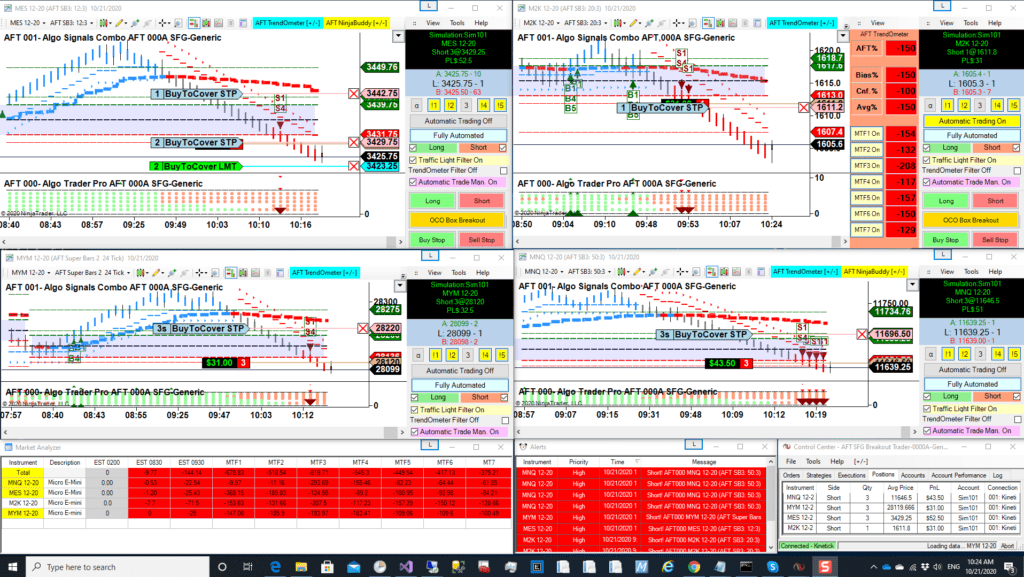The height and width of the screenshot is (577, 1024).
Task: Open MYM 12-20 instrument dropdown
Action: click(x=31, y=273)
